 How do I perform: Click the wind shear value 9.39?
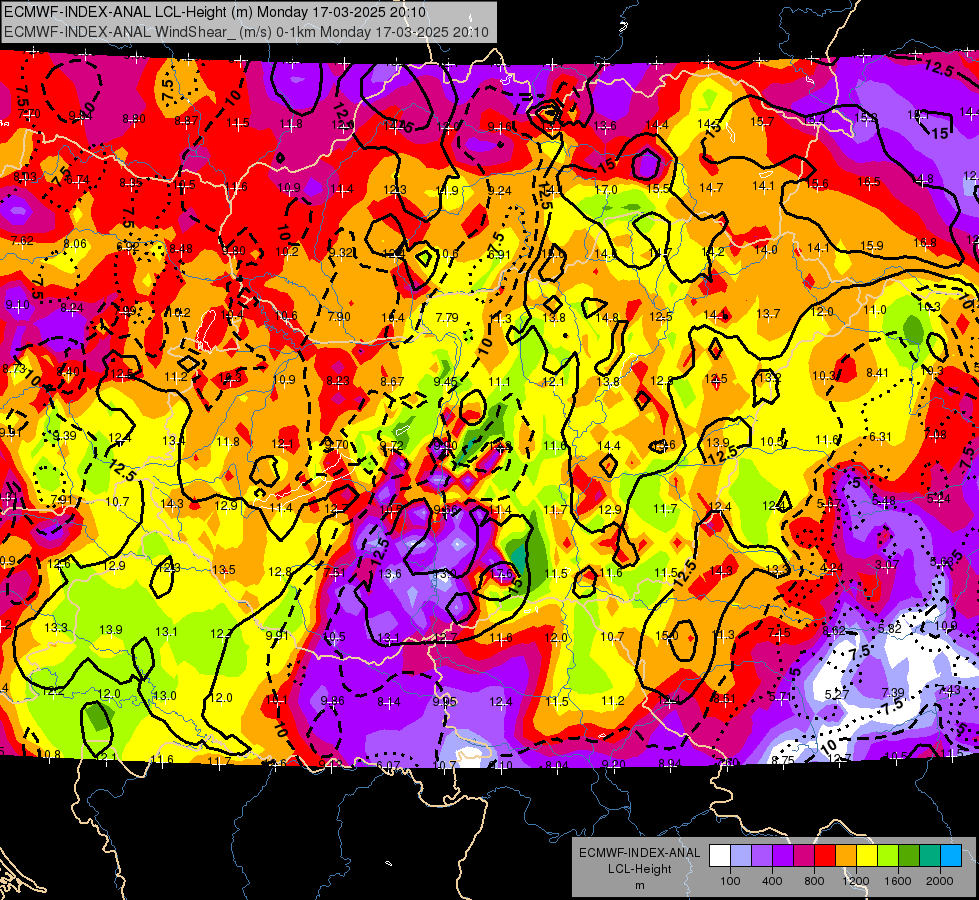tap(65, 435)
